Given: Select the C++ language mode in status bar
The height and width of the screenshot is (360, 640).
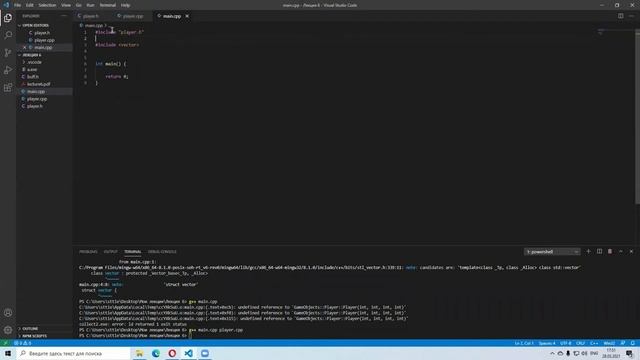Looking at the screenshot, I should 594,343.
